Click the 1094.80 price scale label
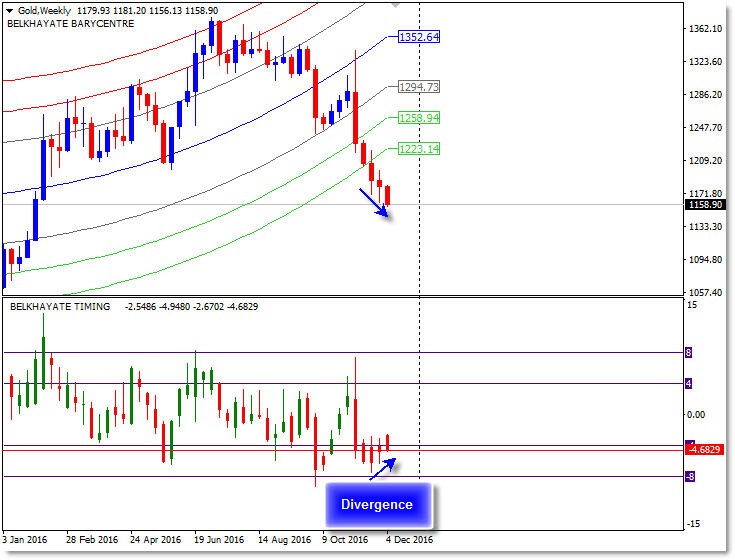 coord(705,259)
